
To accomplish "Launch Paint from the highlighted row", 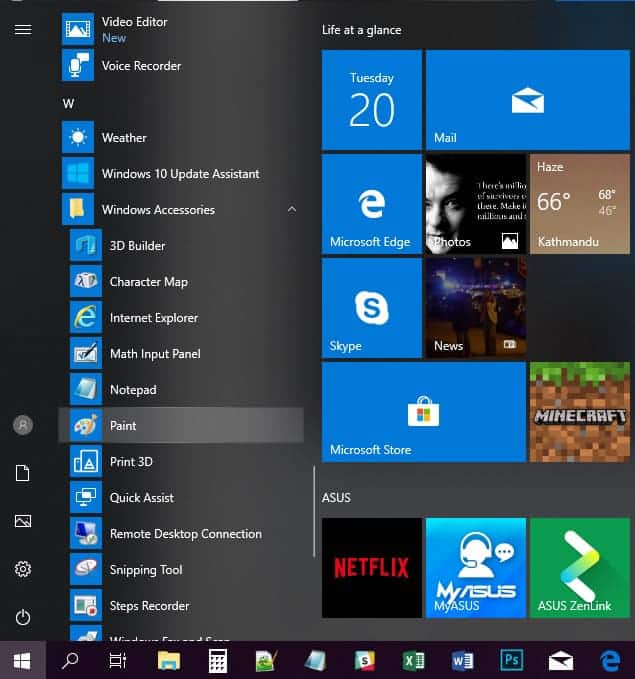I will point(182,425).
